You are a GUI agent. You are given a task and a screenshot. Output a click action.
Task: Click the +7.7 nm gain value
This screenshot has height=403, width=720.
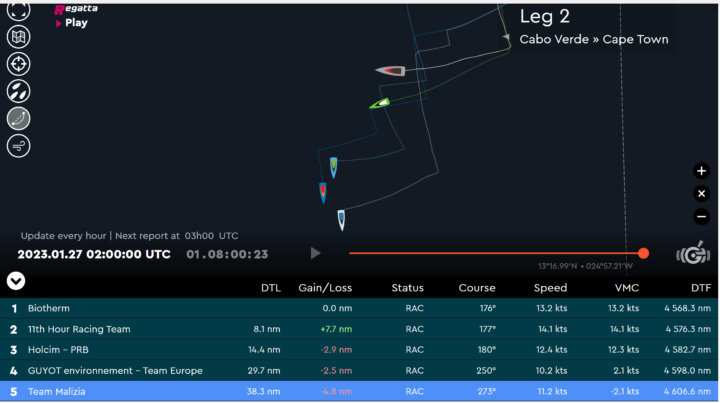337,329
